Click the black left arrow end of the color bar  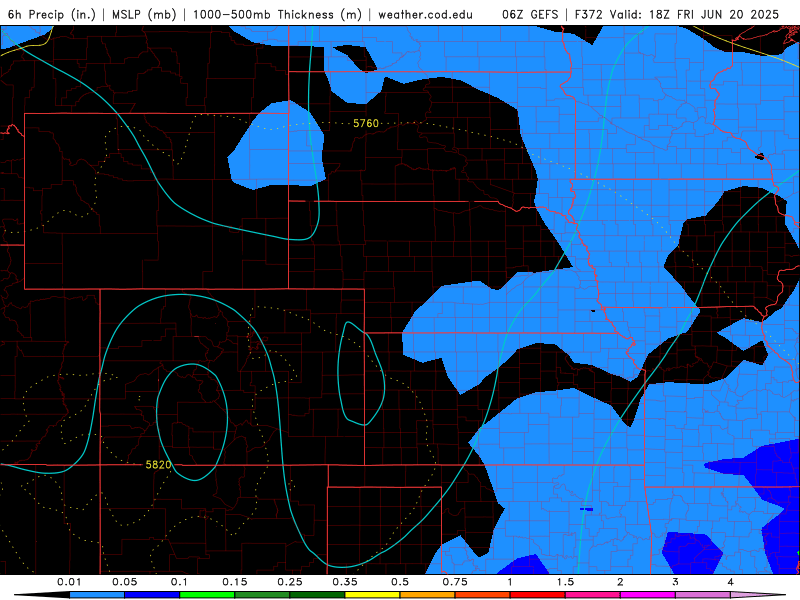(x=42, y=595)
